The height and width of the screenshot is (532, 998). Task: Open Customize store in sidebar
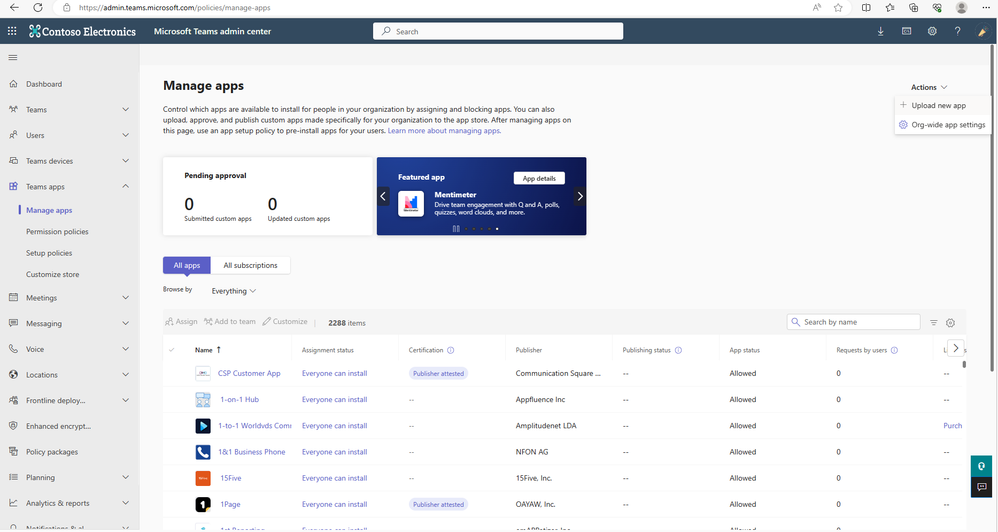(x=53, y=274)
